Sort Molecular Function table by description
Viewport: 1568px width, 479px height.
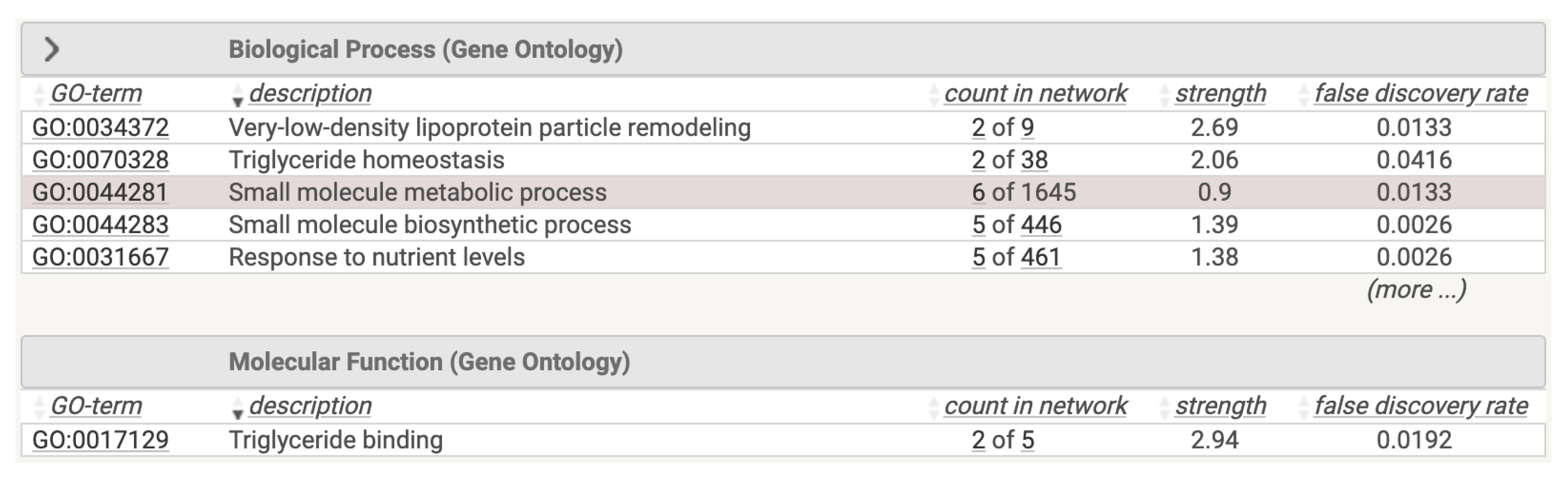pyautogui.click(x=310, y=406)
